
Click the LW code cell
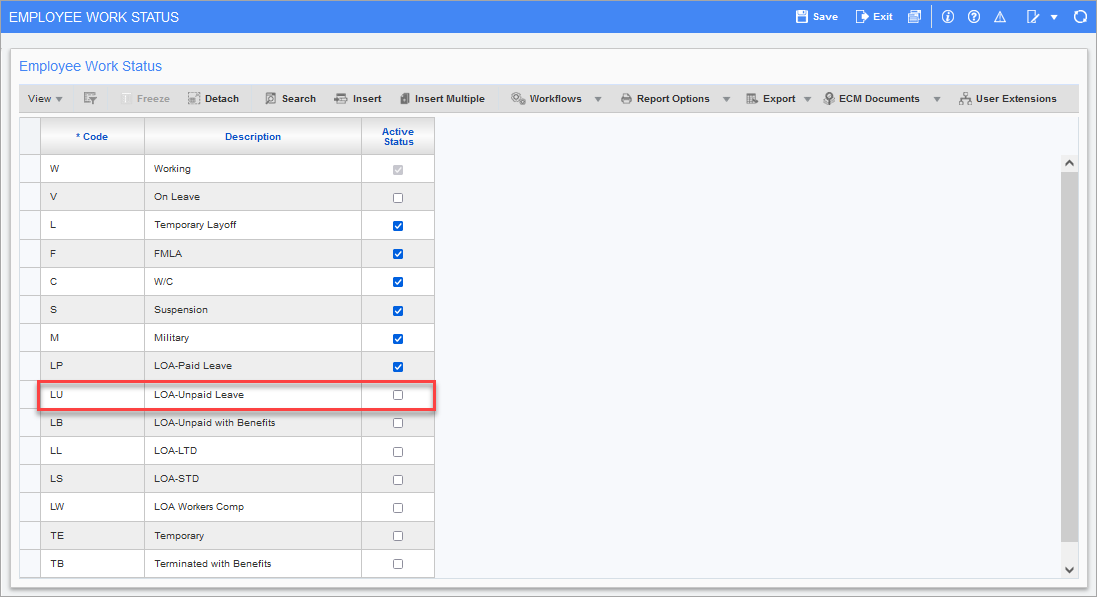point(92,507)
